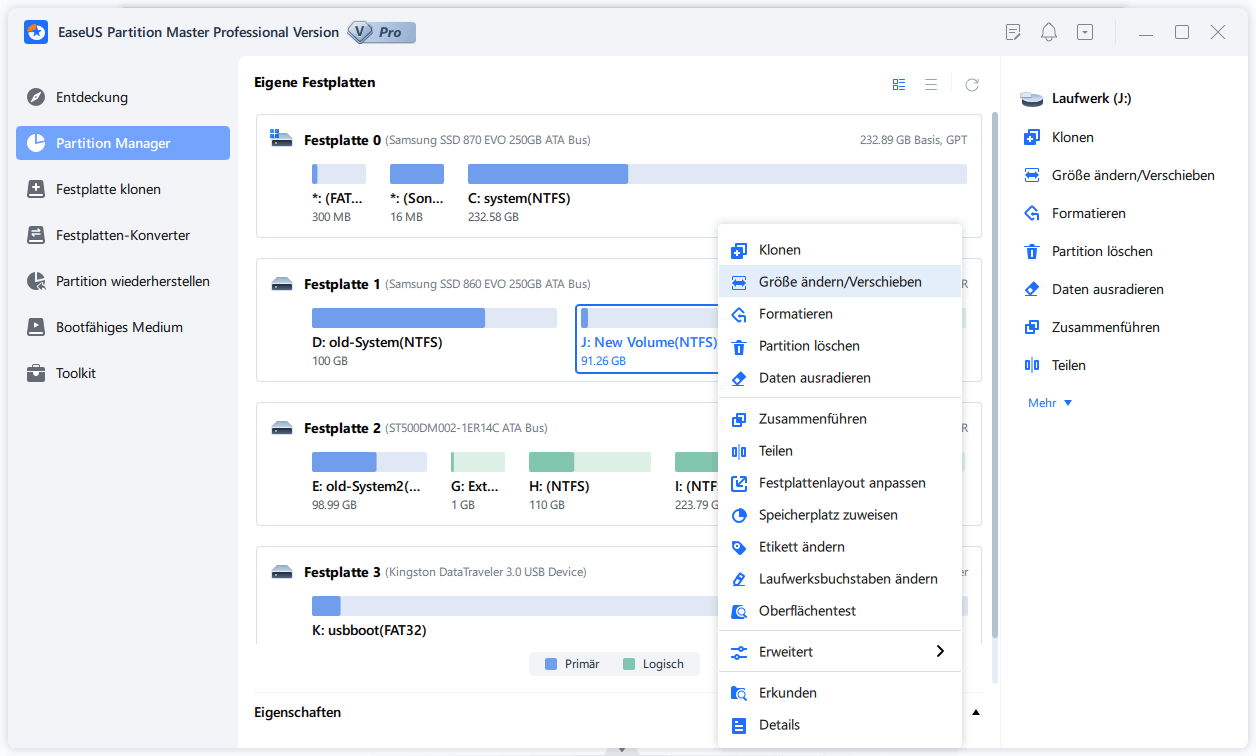Click the Primär legend color swatch
The image size is (1256, 756).
(x=550, y=664)
